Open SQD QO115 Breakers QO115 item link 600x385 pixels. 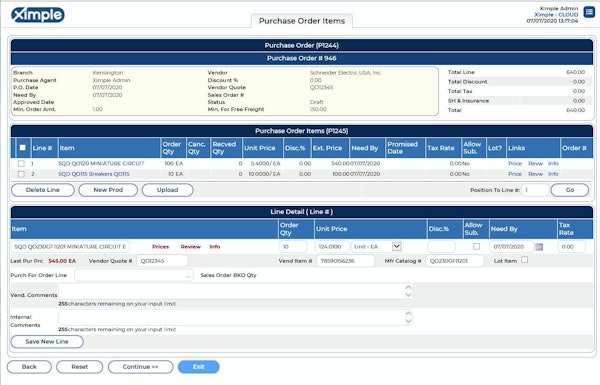94,174
